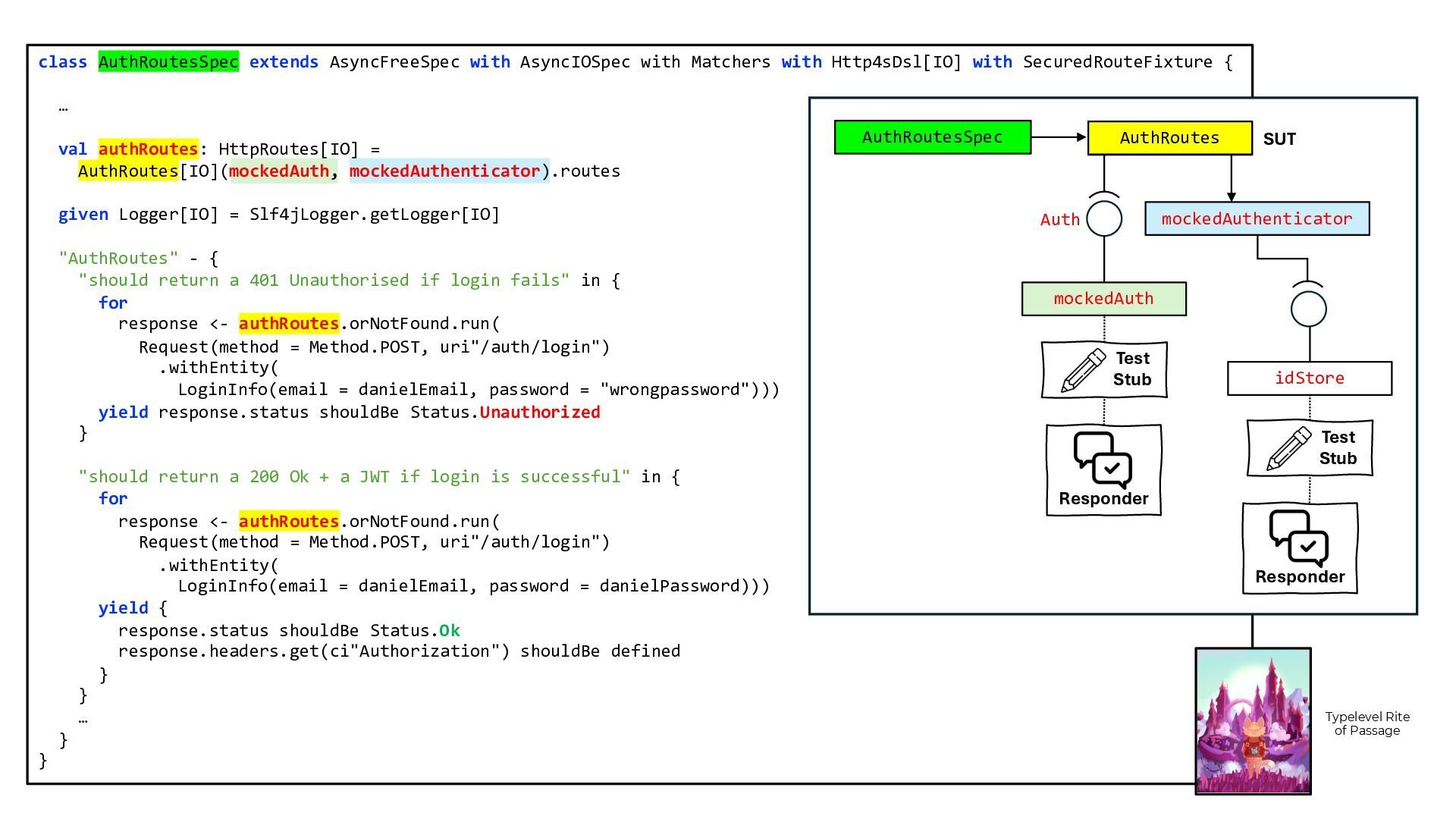Click the Auth interface circle symbol
This screenshot has width=1456, height=819.
coord(1104,218)
